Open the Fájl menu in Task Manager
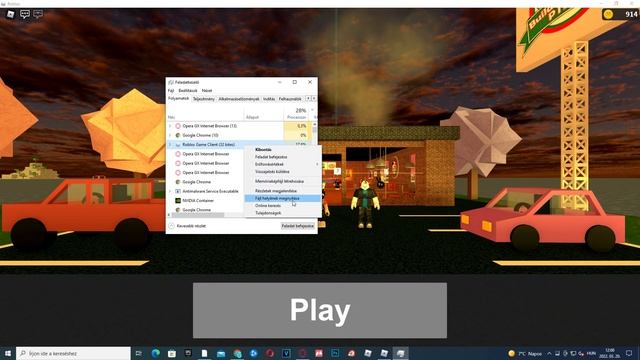 (171, 91)
